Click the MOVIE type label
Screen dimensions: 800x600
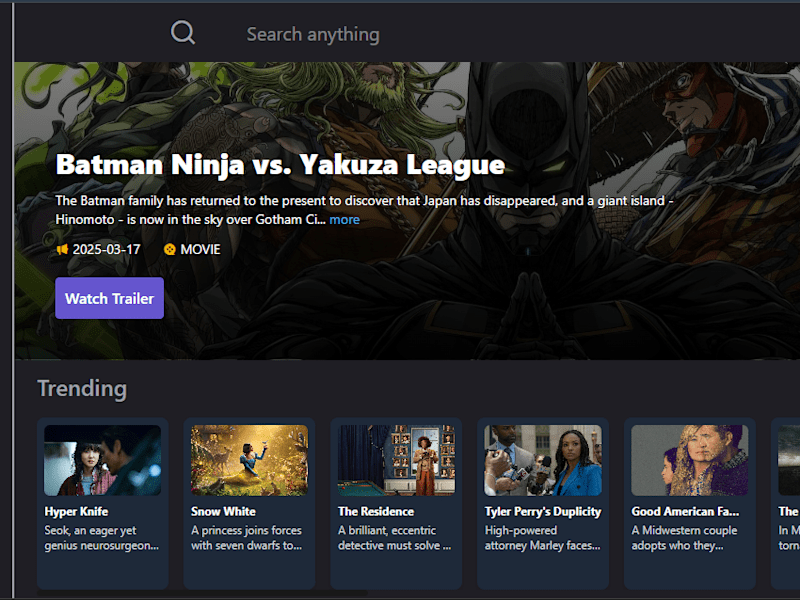(x=201, y=249)
